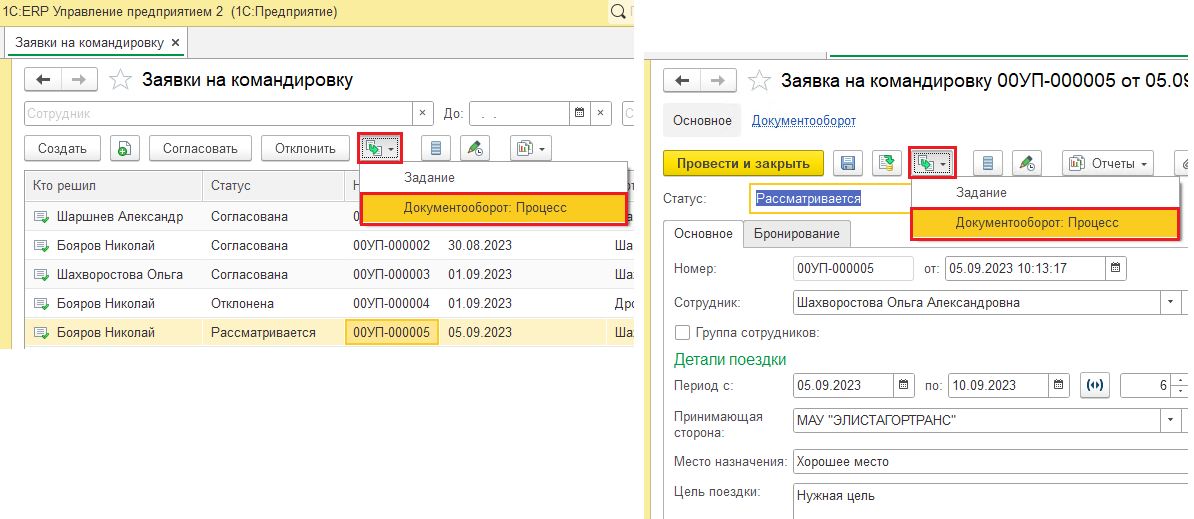Expand the 'Сотрудник' dropdown in document form
Screen dimensions: 1194x519
(1170, 302)
